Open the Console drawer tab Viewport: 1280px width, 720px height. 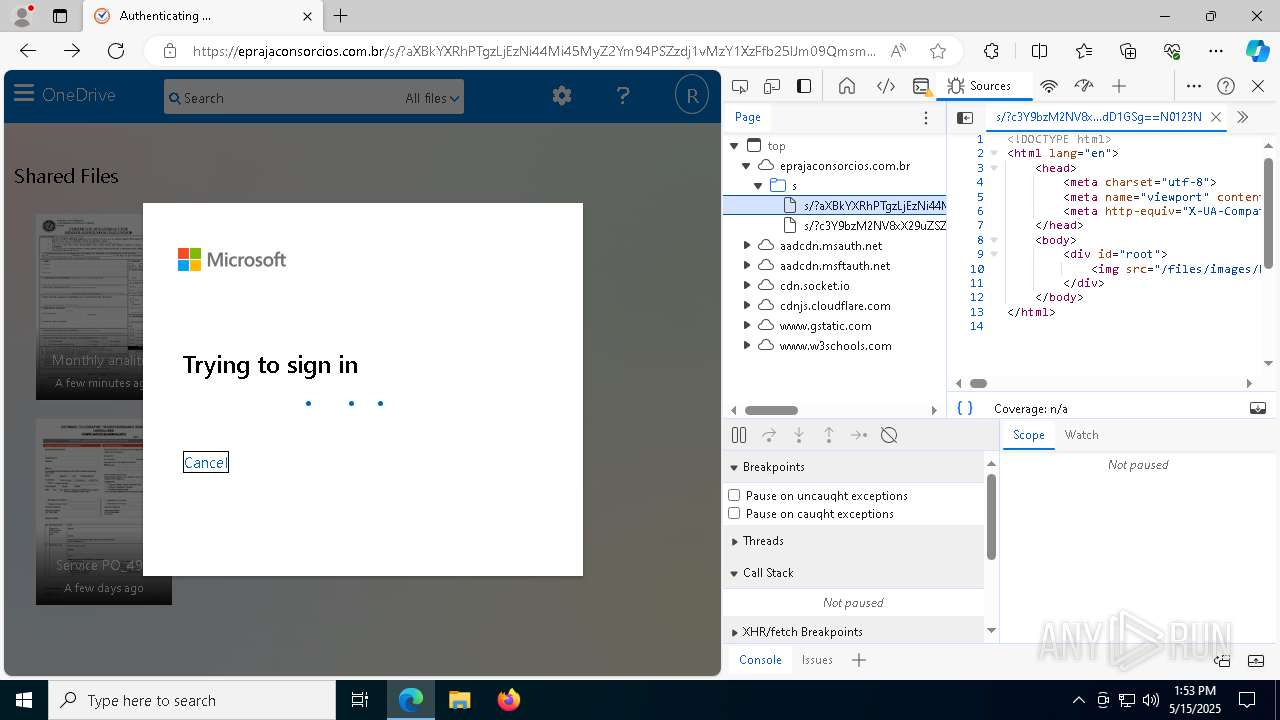click(x=760, y=660)
